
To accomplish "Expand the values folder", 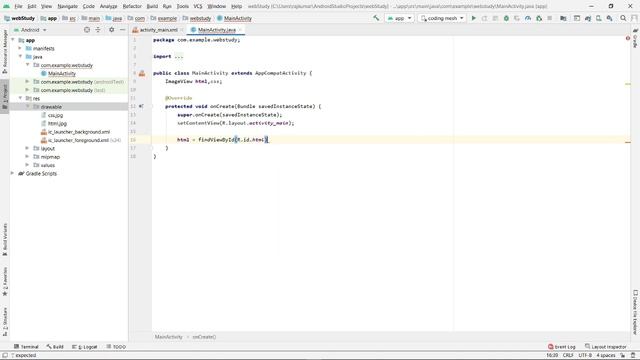I will 27,165.
